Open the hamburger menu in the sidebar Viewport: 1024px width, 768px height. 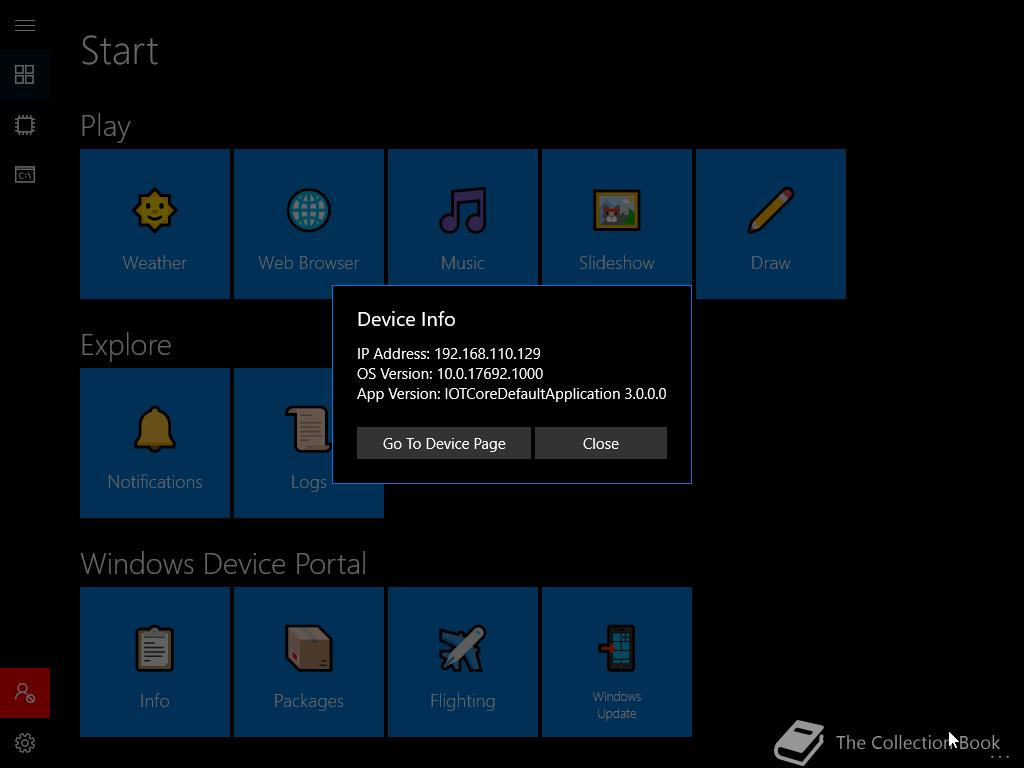tap(25, 25)
